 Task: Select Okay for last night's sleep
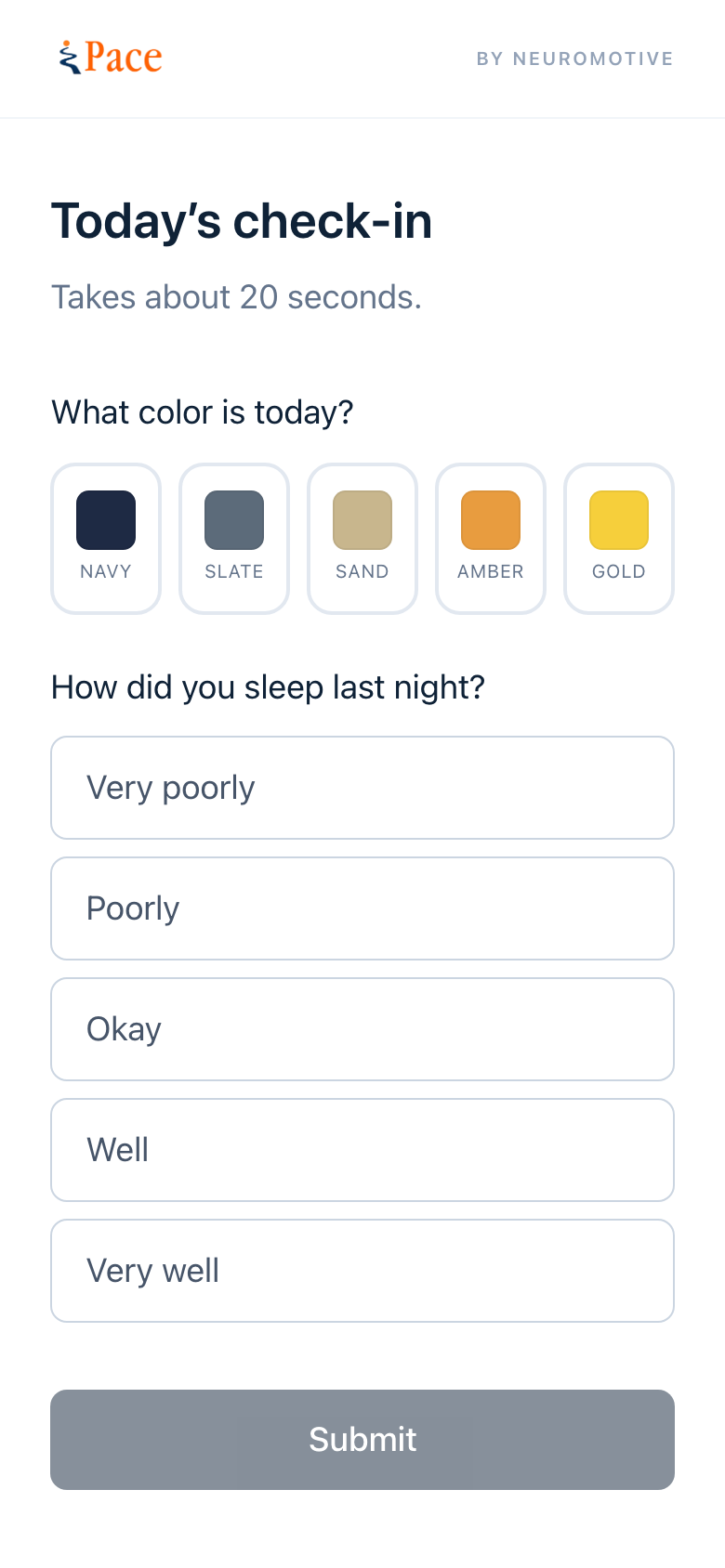pyautogui.click(x=362, y=1029)
